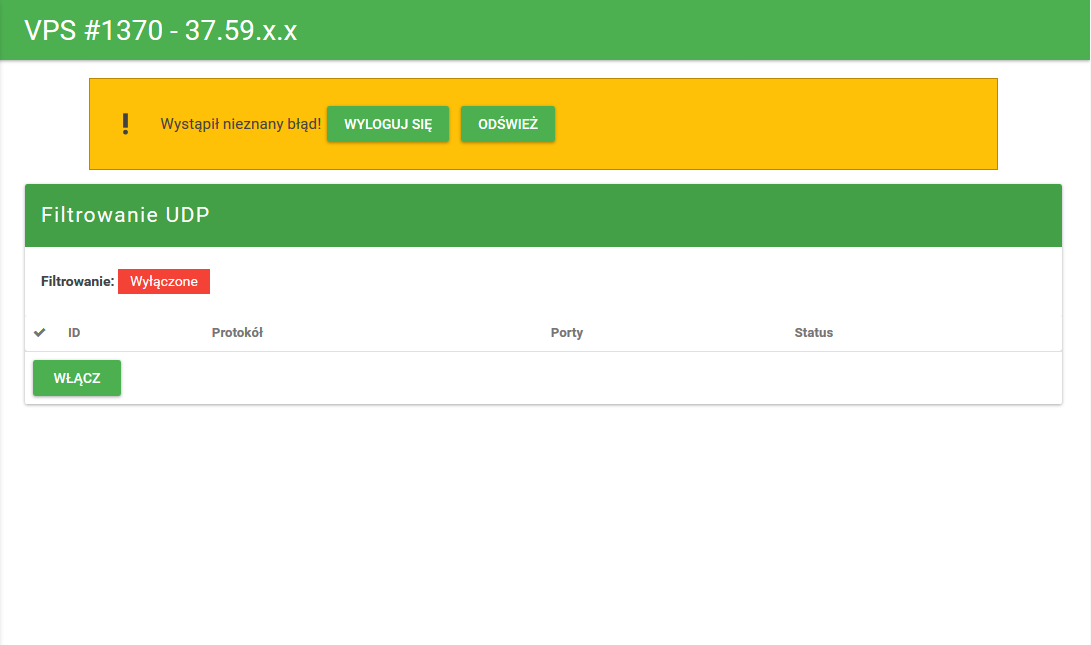Viewport: 1091px width, 645px height.
Task: Click the bold Filtrowanie: label
Action: (x=77, y=282)
